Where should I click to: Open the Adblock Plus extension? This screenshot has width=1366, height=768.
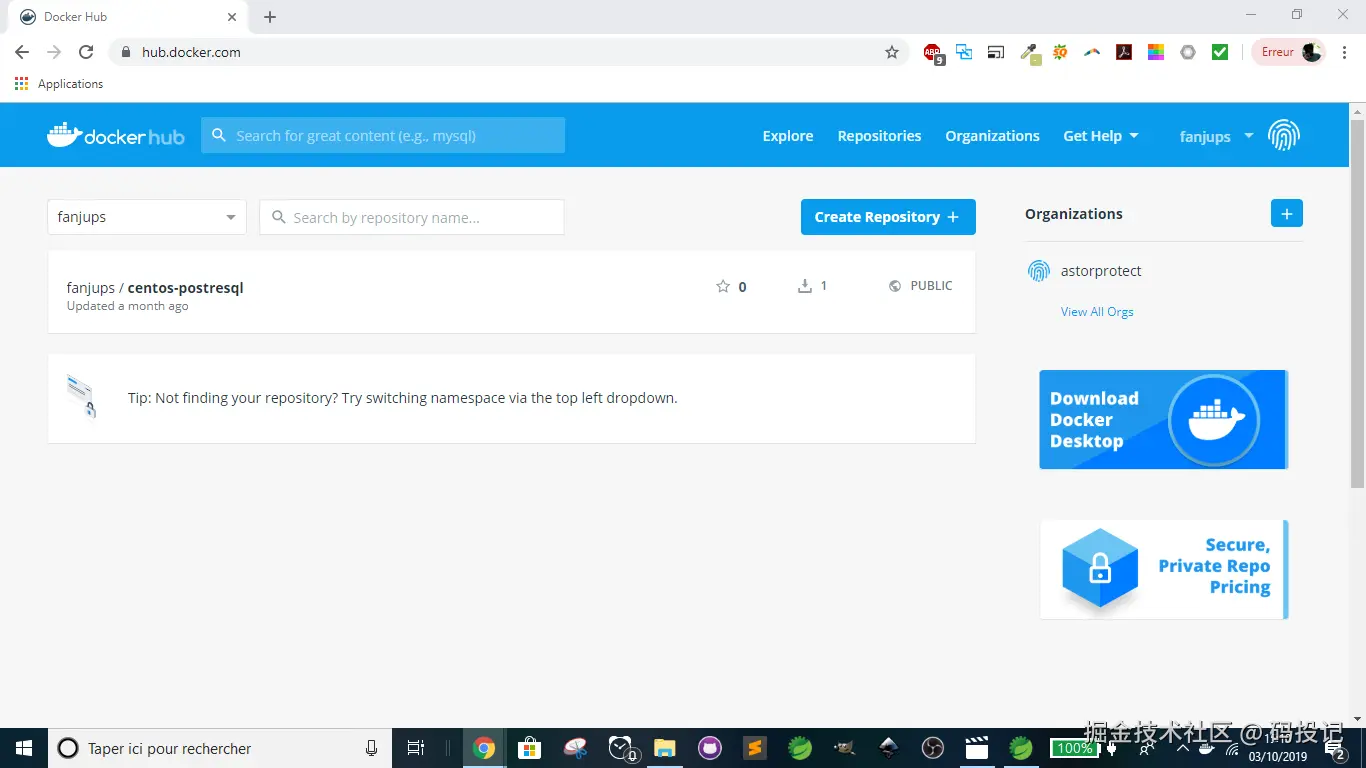(x=933, y=53)
